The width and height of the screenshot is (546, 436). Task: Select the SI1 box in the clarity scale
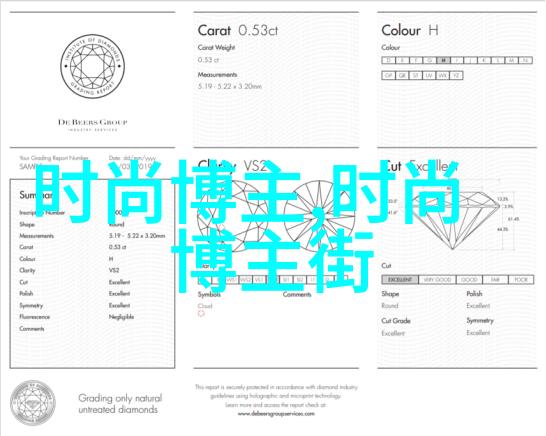(x=286, y=280)
